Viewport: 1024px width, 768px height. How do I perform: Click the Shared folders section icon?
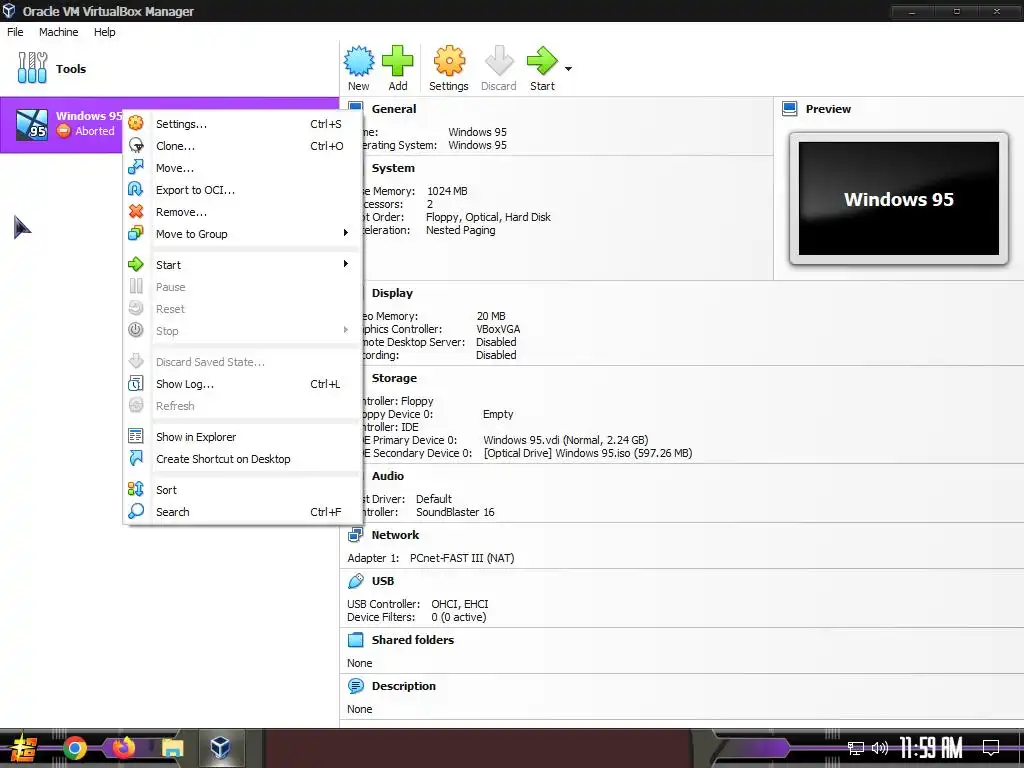[x=355, y=640]
